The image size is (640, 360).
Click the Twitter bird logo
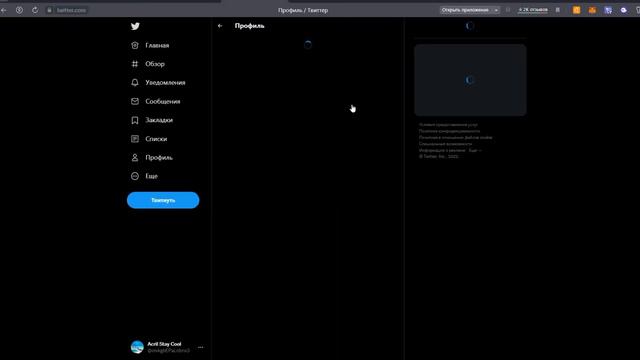coord(135,27)
